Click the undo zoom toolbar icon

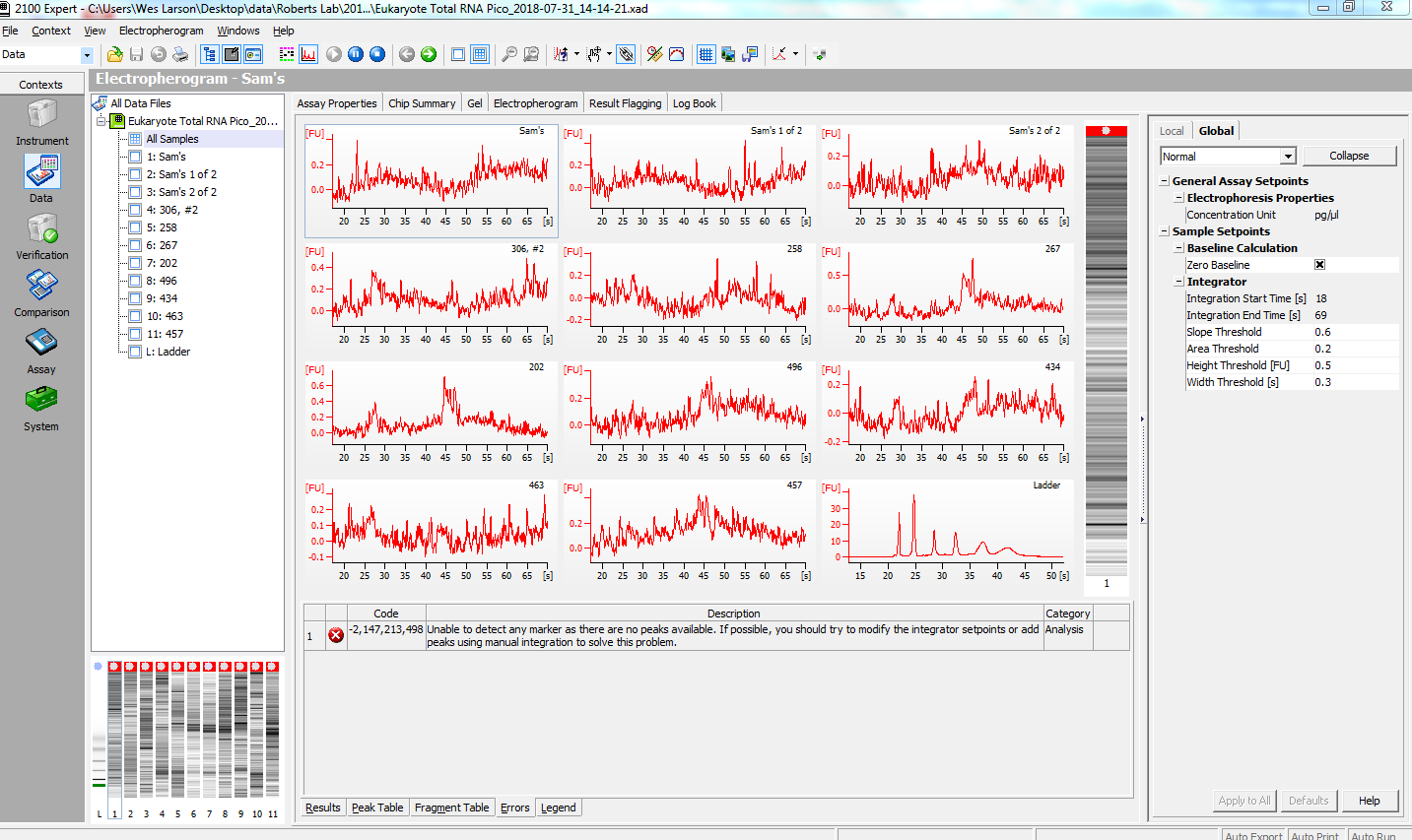531,54
